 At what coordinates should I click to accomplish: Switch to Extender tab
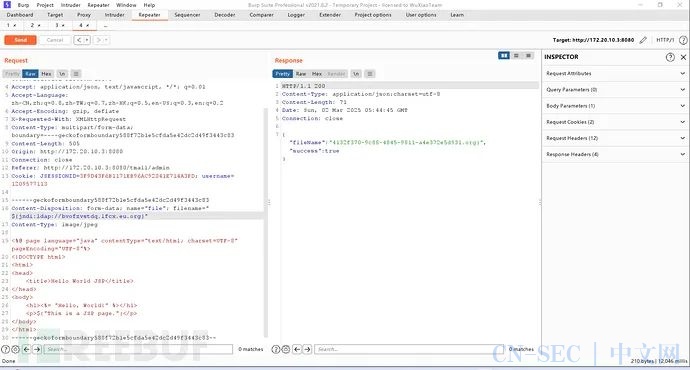pyautogui.click(x=330, y=15)
